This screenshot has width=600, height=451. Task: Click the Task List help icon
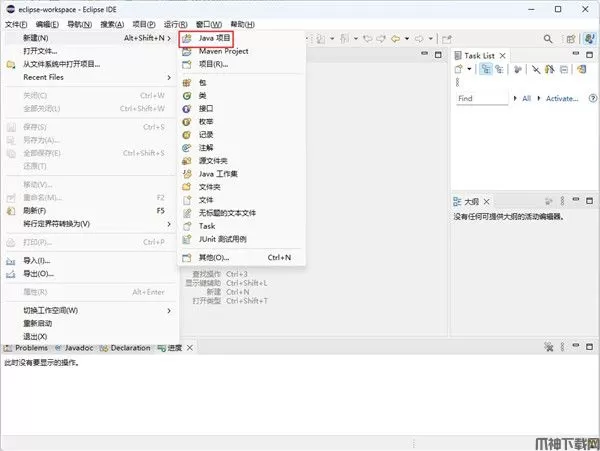[x=593, y=98]
